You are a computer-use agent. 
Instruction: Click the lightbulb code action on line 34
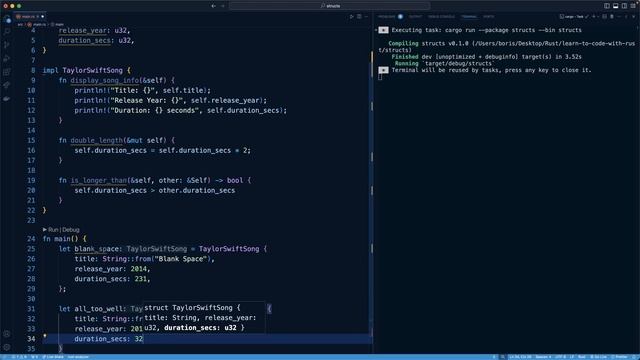(x=45, y=336)
